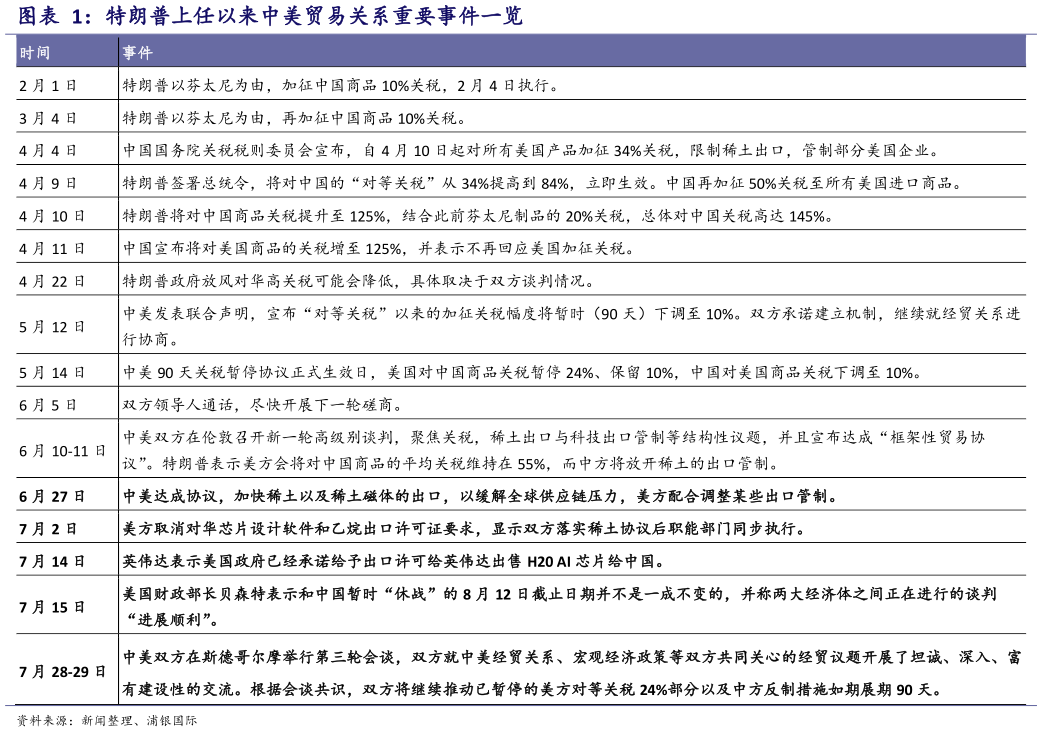Image resolution: width=1042 pixels, height=732 pixels.
Task: Click the date cell 4月22日
Action: [52, 281]
